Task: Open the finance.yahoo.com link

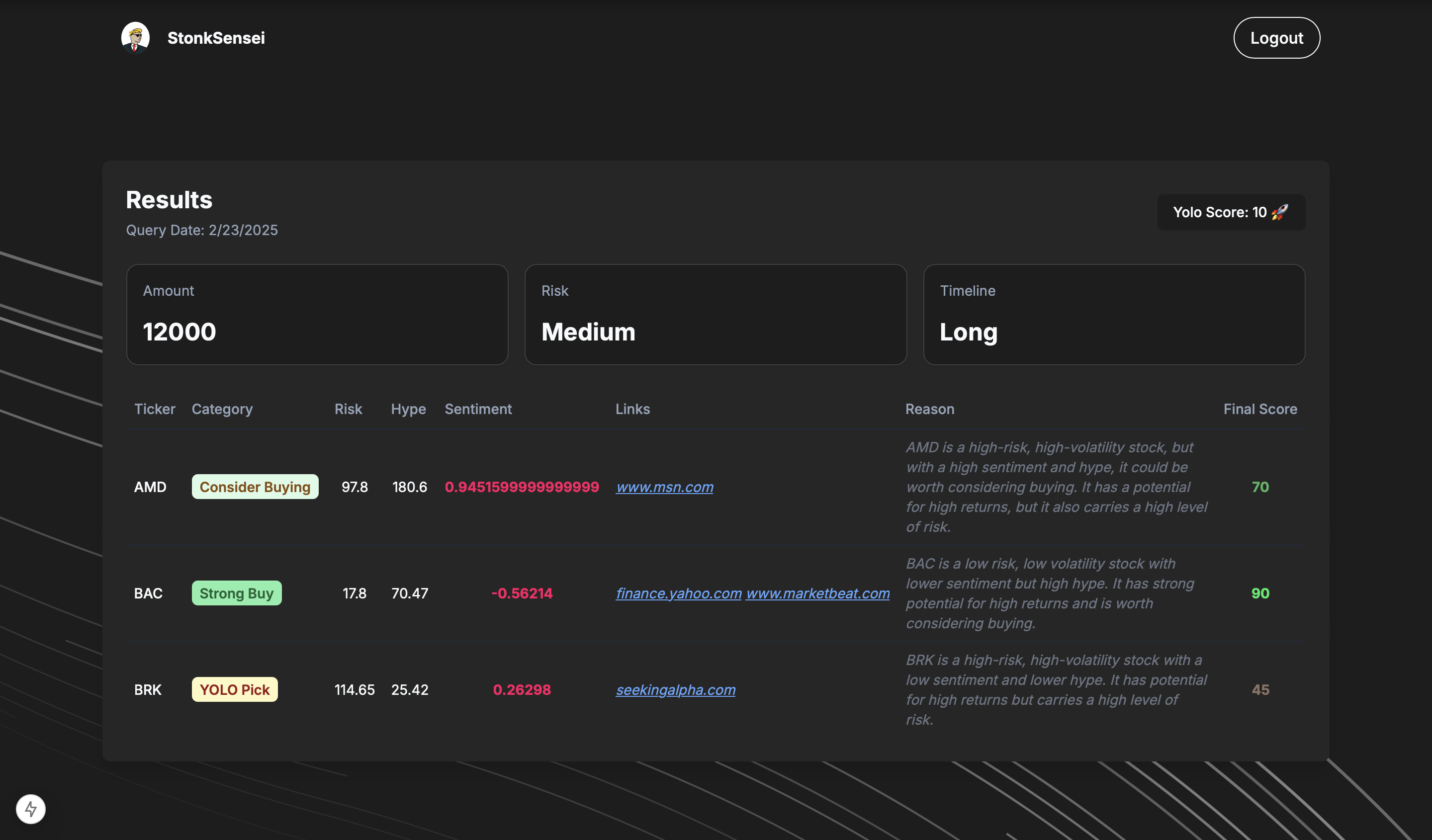Action: [x=679, y=593]
